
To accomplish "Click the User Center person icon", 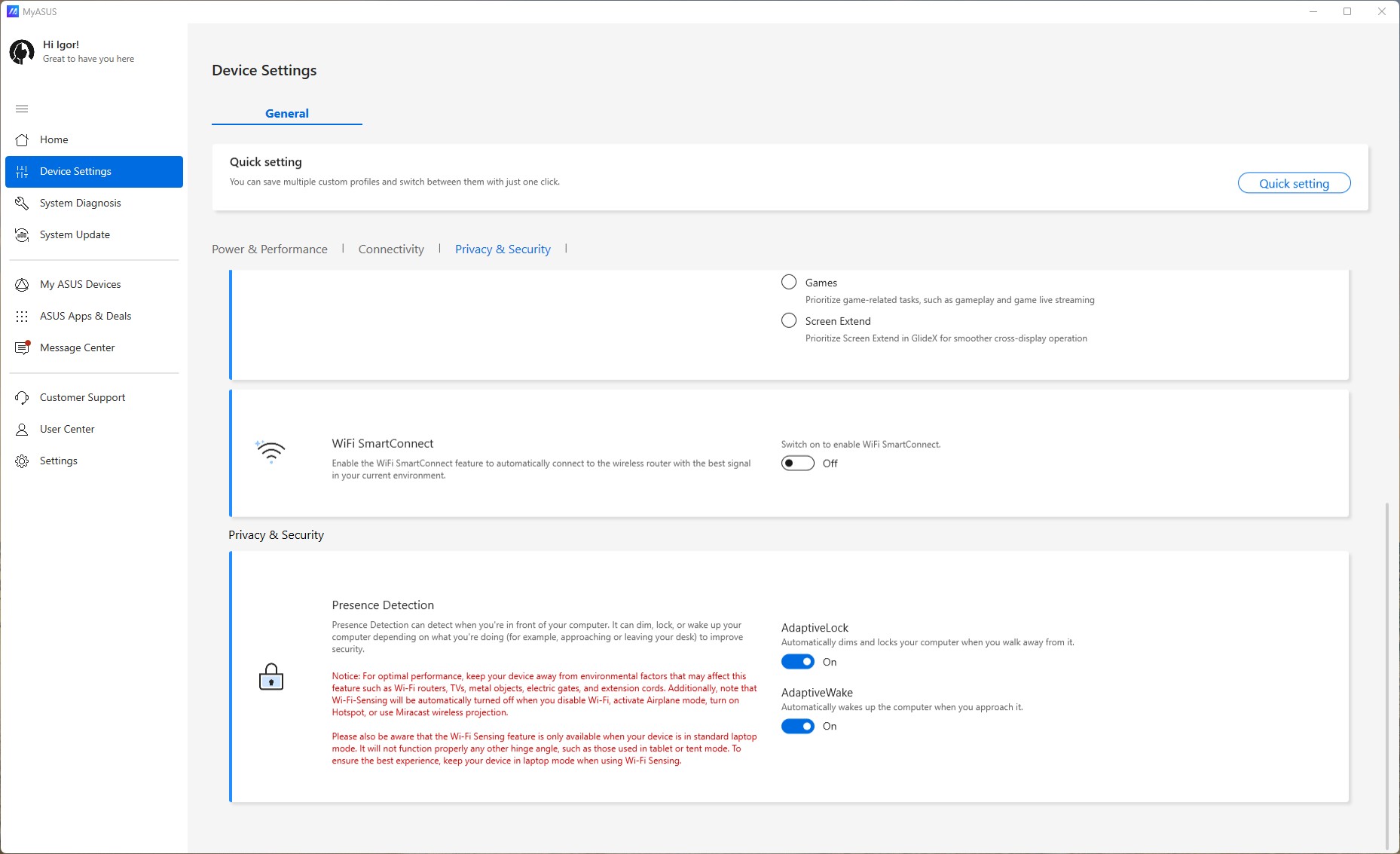I will pos(22,430).
